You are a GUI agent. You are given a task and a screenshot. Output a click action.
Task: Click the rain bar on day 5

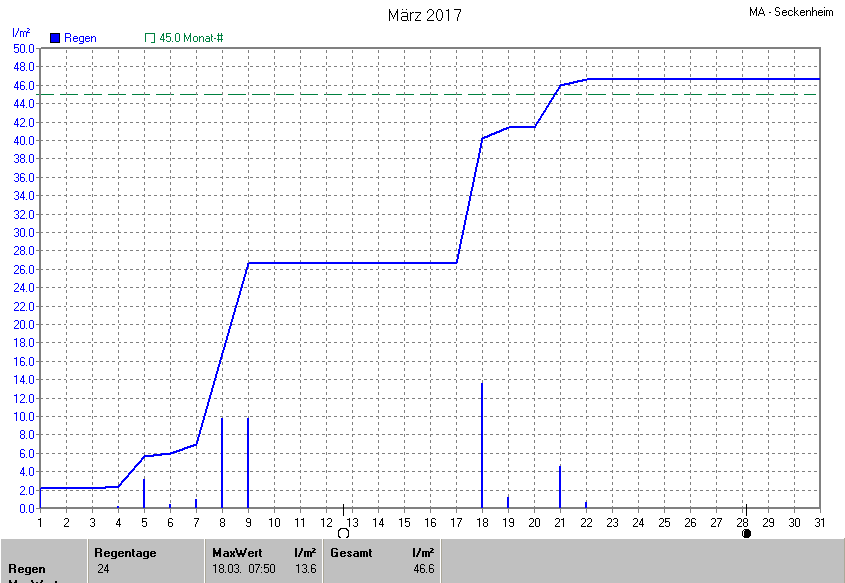coord(144,493)
